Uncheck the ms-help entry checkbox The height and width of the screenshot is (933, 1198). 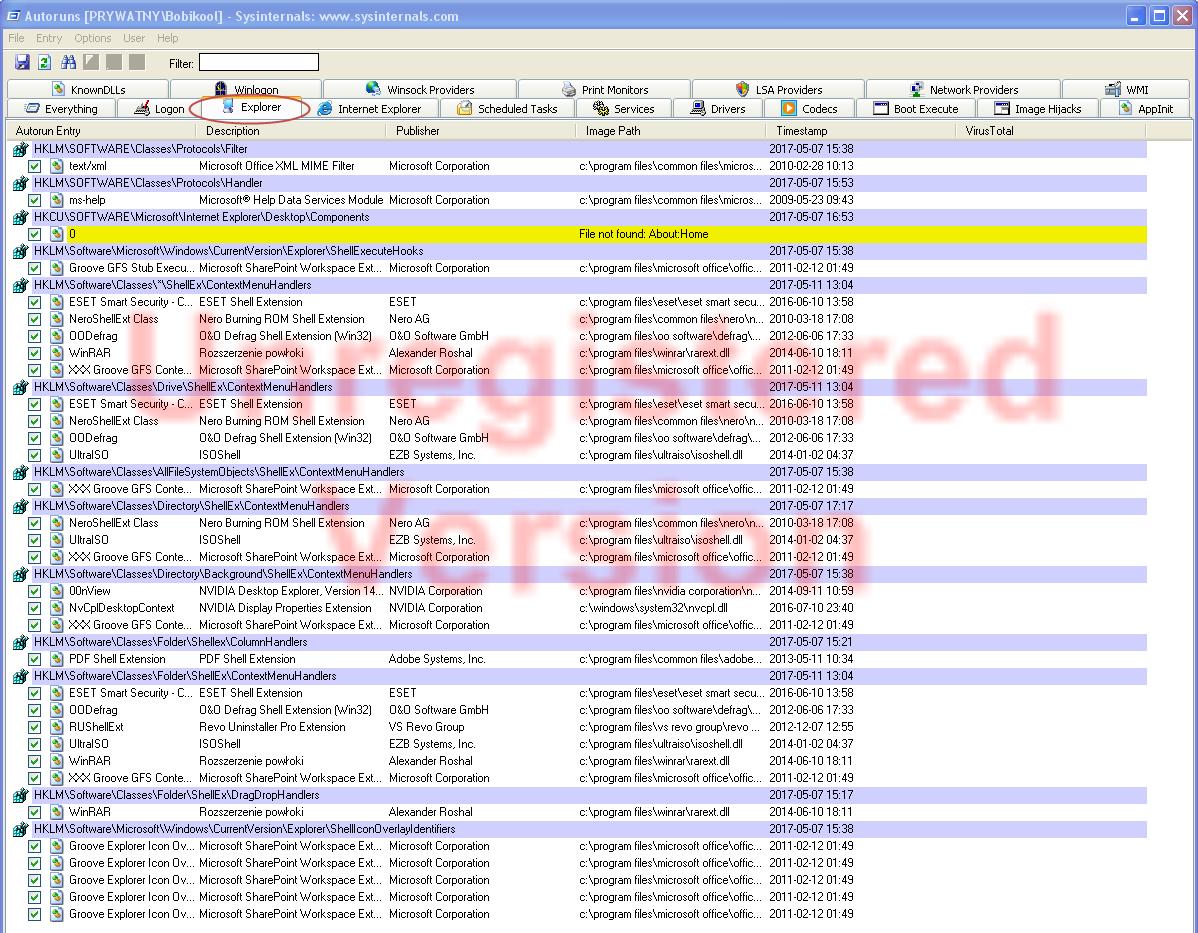tap(34, 200)
